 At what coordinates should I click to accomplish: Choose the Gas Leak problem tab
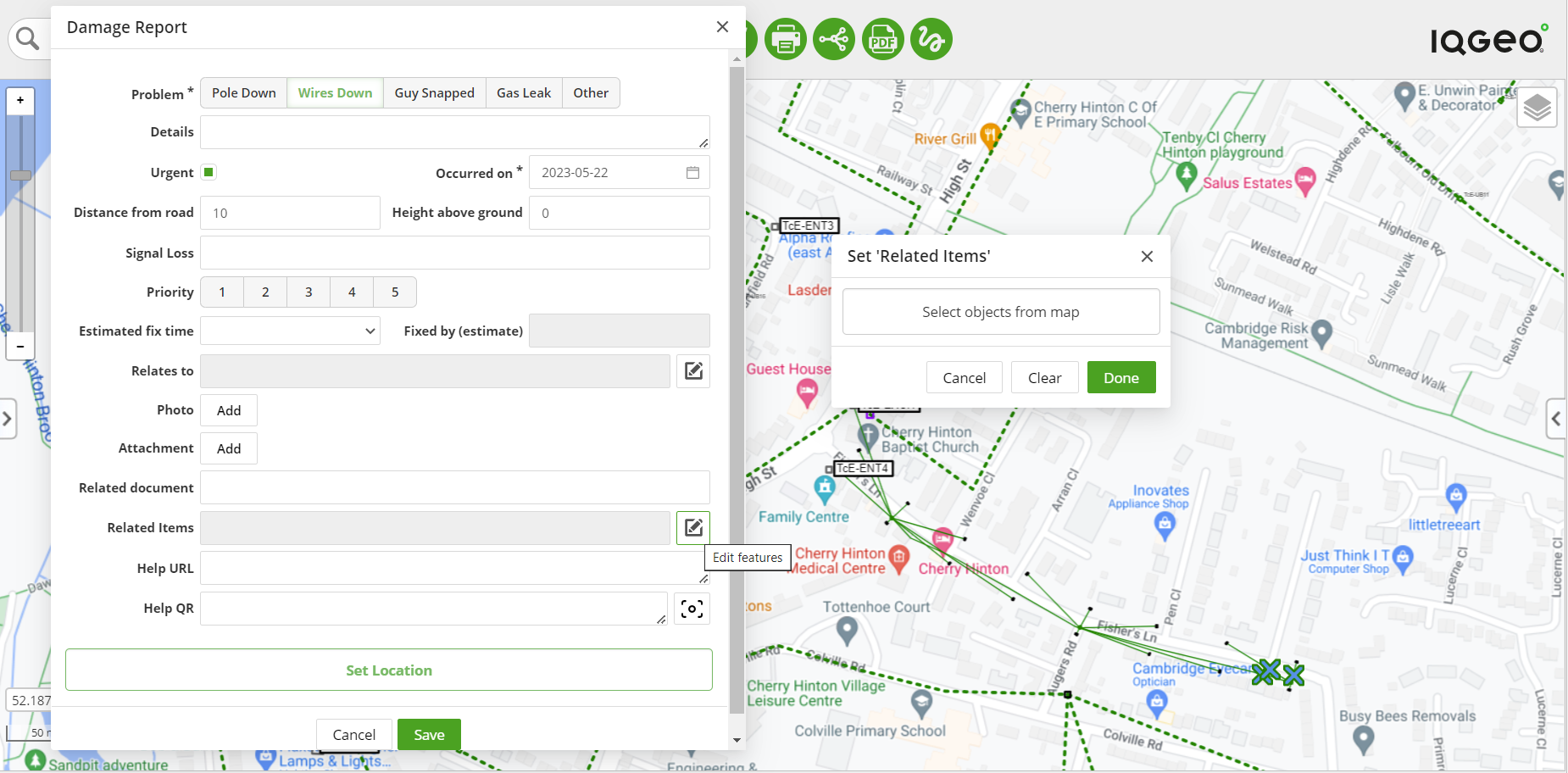point(523,93)
